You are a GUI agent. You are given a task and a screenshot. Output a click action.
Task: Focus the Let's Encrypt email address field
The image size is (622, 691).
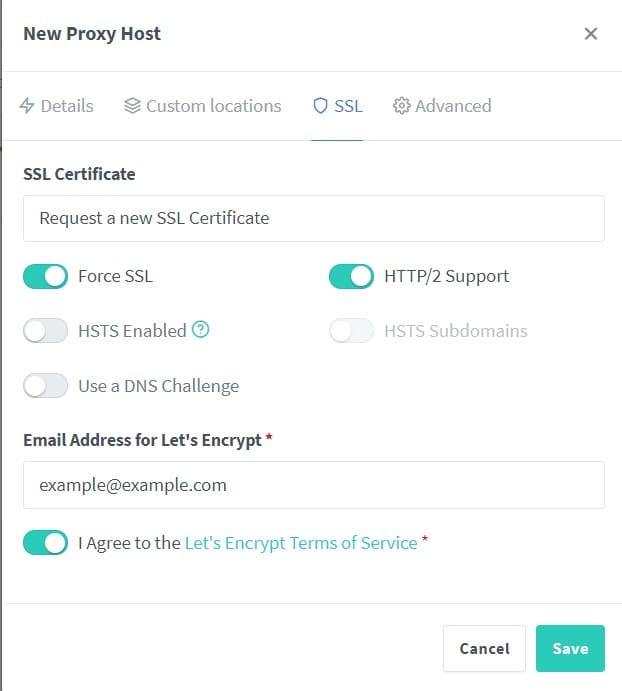[x=314, y=485]
